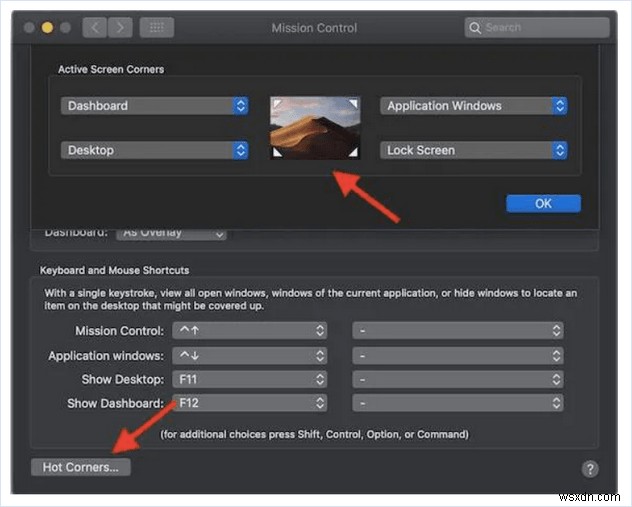The image size is (632, 507).
Task: Click the search magnifier icon
Action: click(x=475, y=28)
